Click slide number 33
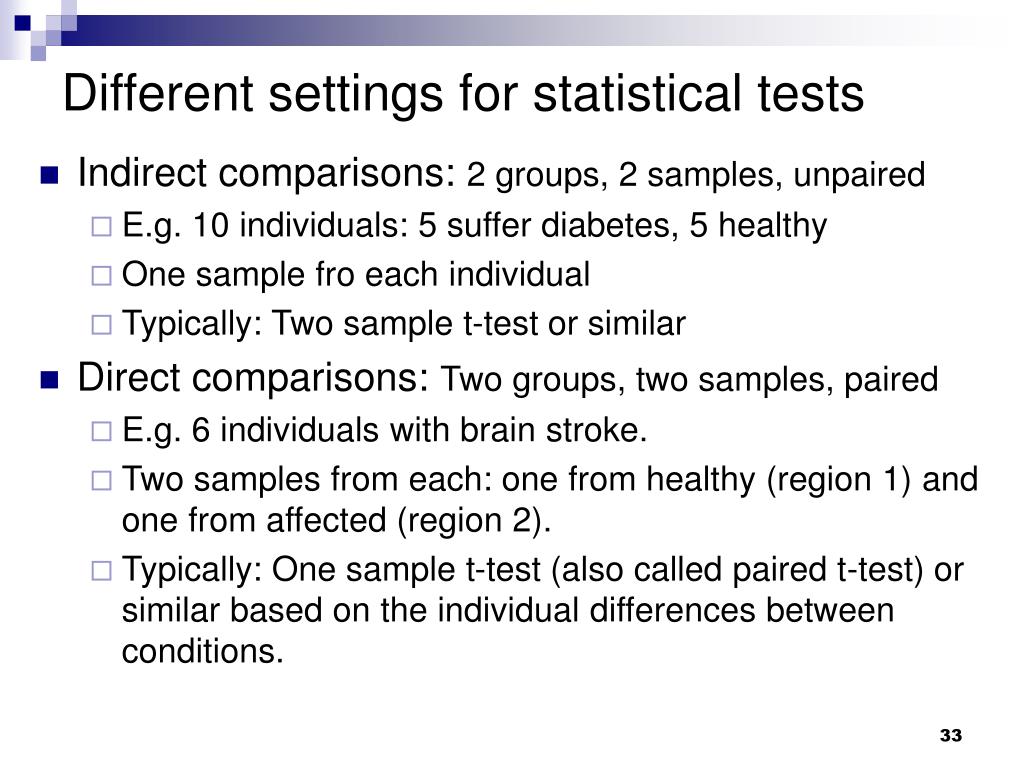This screenshot has width=1024, height=768. pos(951,735)
